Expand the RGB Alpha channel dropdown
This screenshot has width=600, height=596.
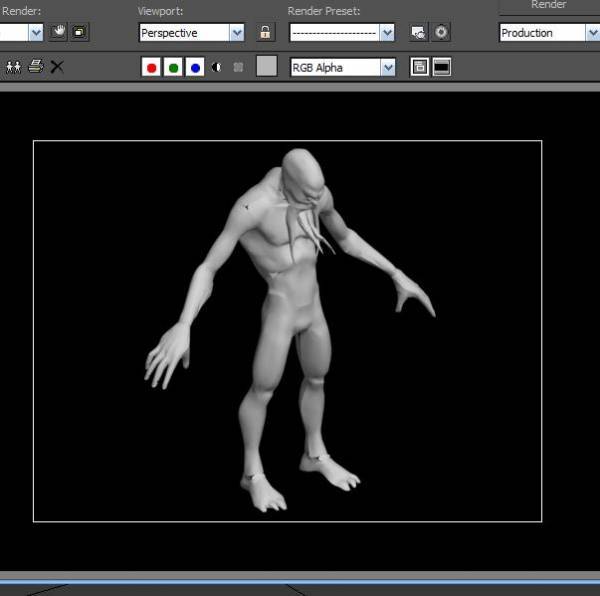coord(387,67)
